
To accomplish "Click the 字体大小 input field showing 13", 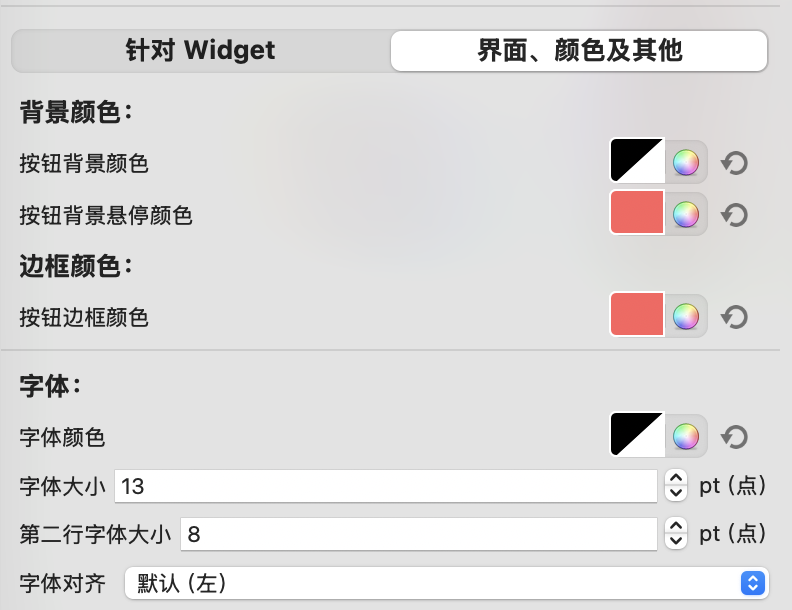I will (386, 486).
